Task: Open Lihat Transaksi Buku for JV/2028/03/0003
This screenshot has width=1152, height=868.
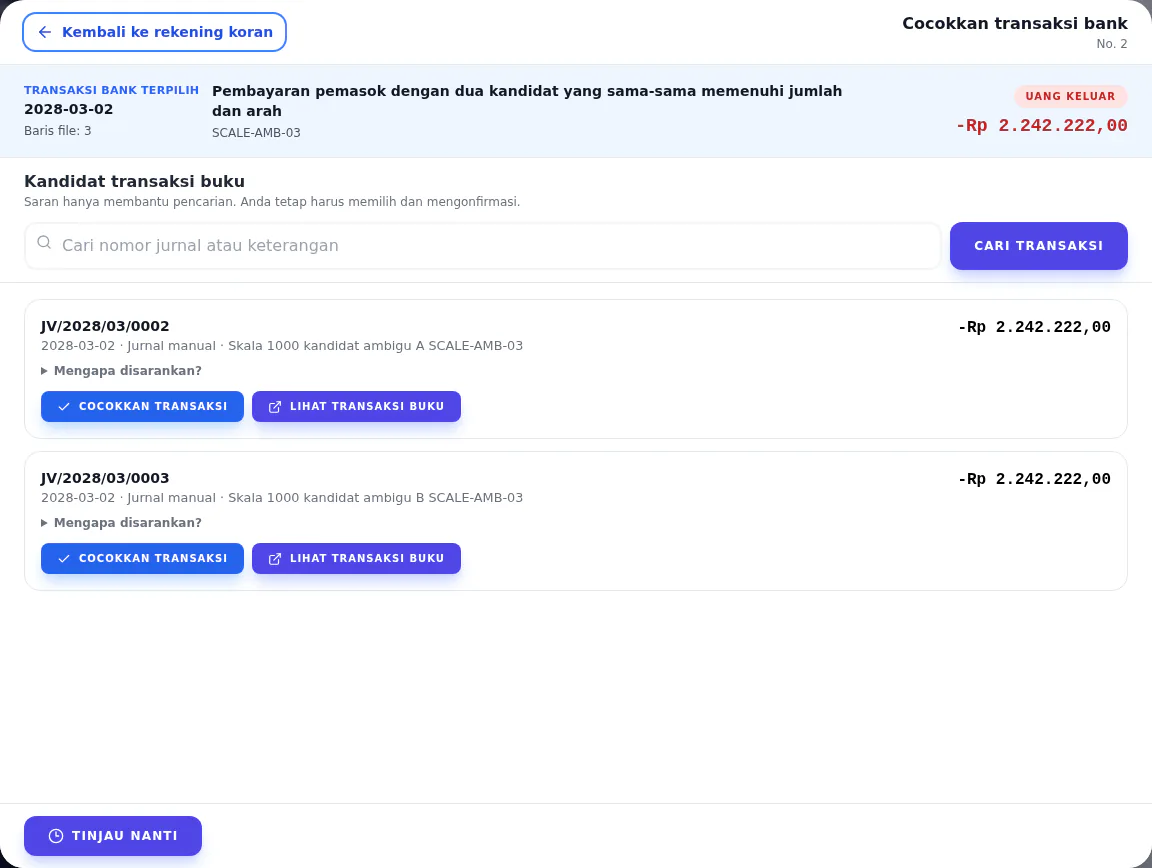Action: [356, 559]
